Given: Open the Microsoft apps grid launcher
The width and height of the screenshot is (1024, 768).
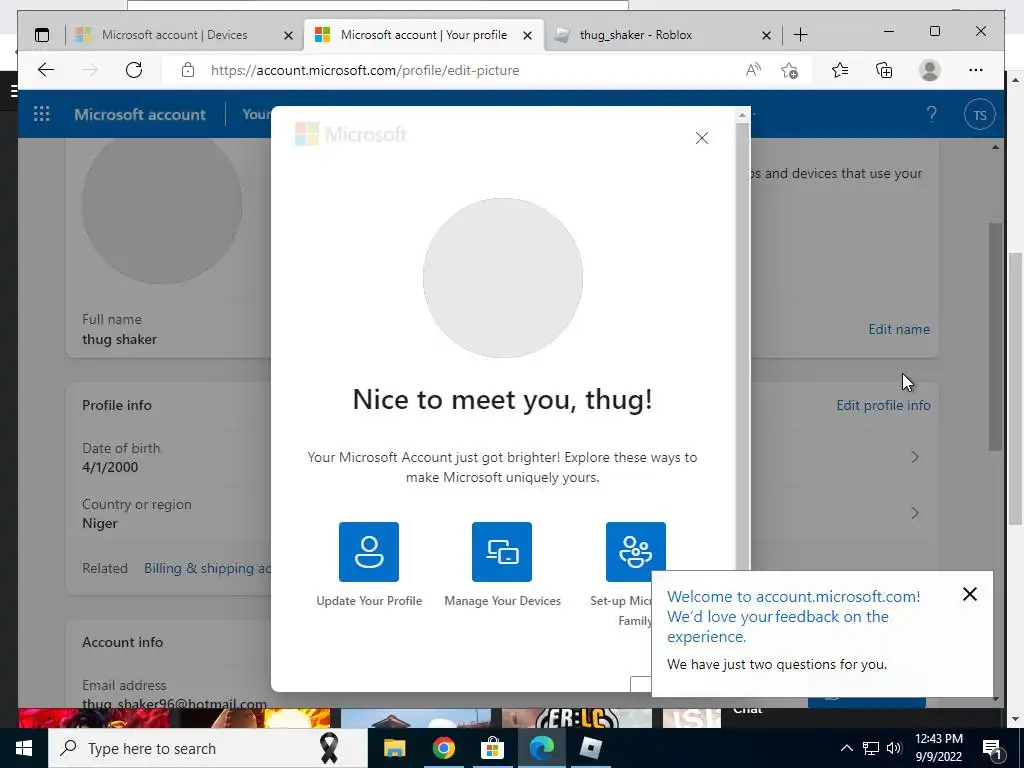Looking at the screenshot, I should (x=42, y=114).
